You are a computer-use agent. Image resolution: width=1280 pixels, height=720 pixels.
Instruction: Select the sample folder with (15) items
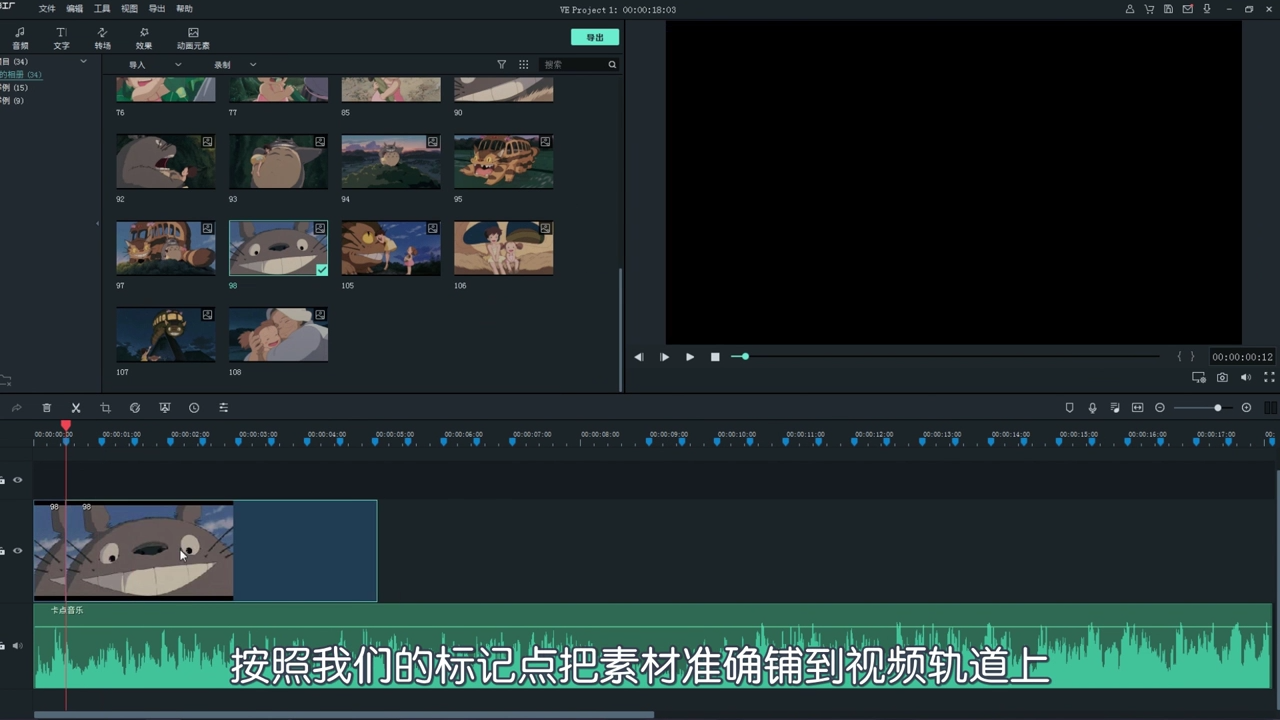click(14, 88)
